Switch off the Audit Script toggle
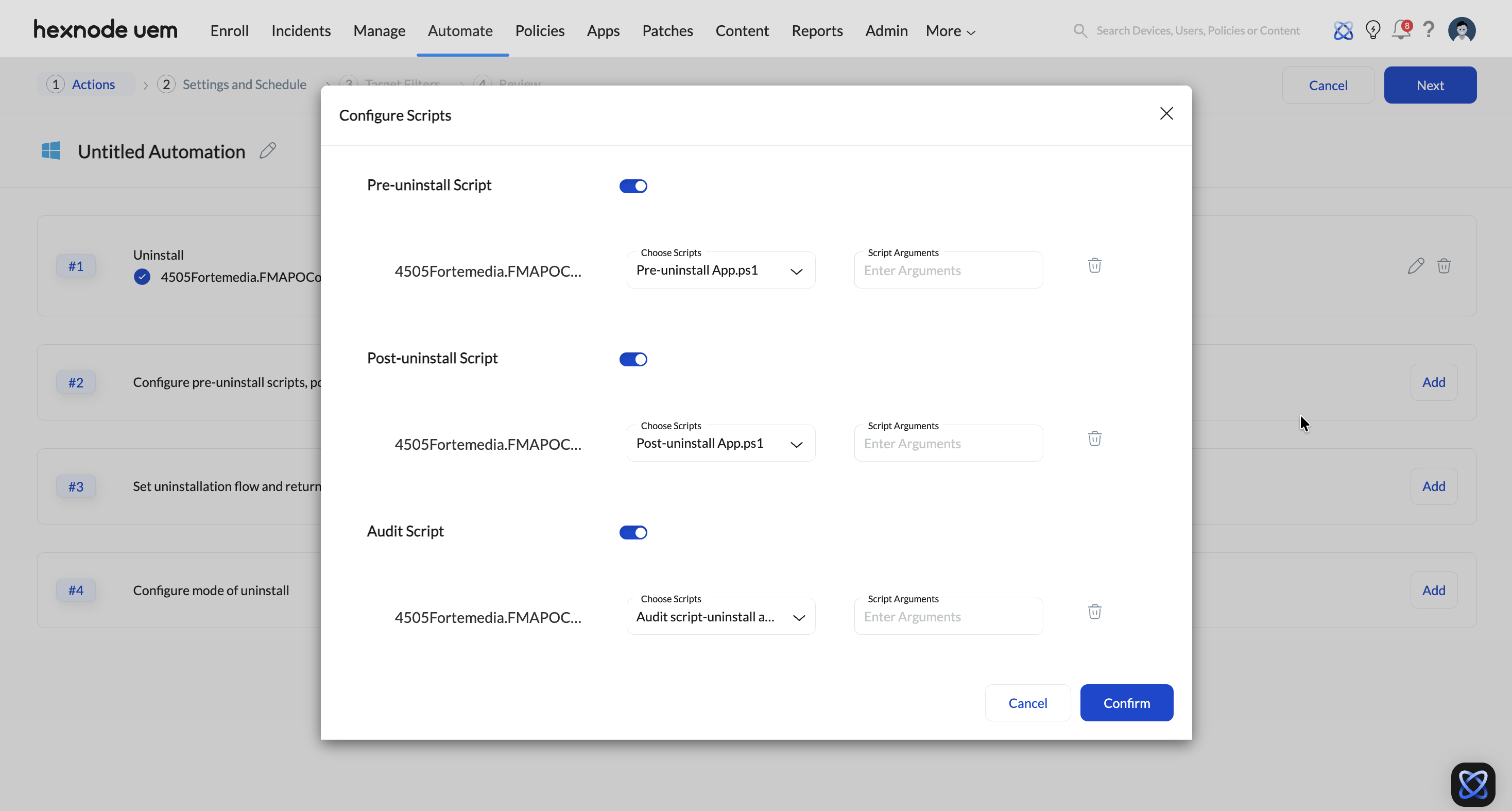1512x811 pixels. [633, 533]
